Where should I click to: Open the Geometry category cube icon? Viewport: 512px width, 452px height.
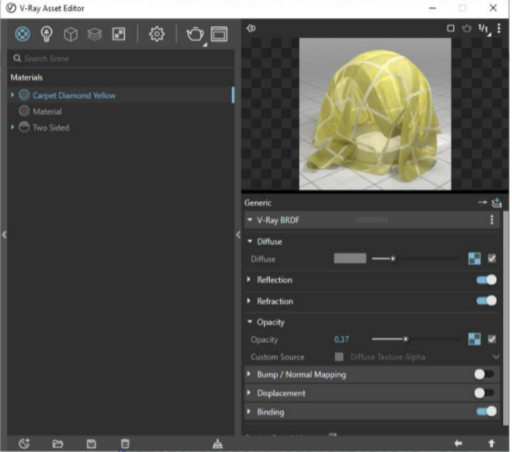(71, 34)
